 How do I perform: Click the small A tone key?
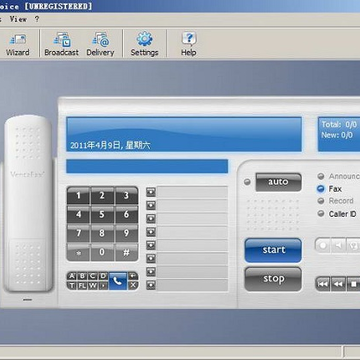click(72, 276)
